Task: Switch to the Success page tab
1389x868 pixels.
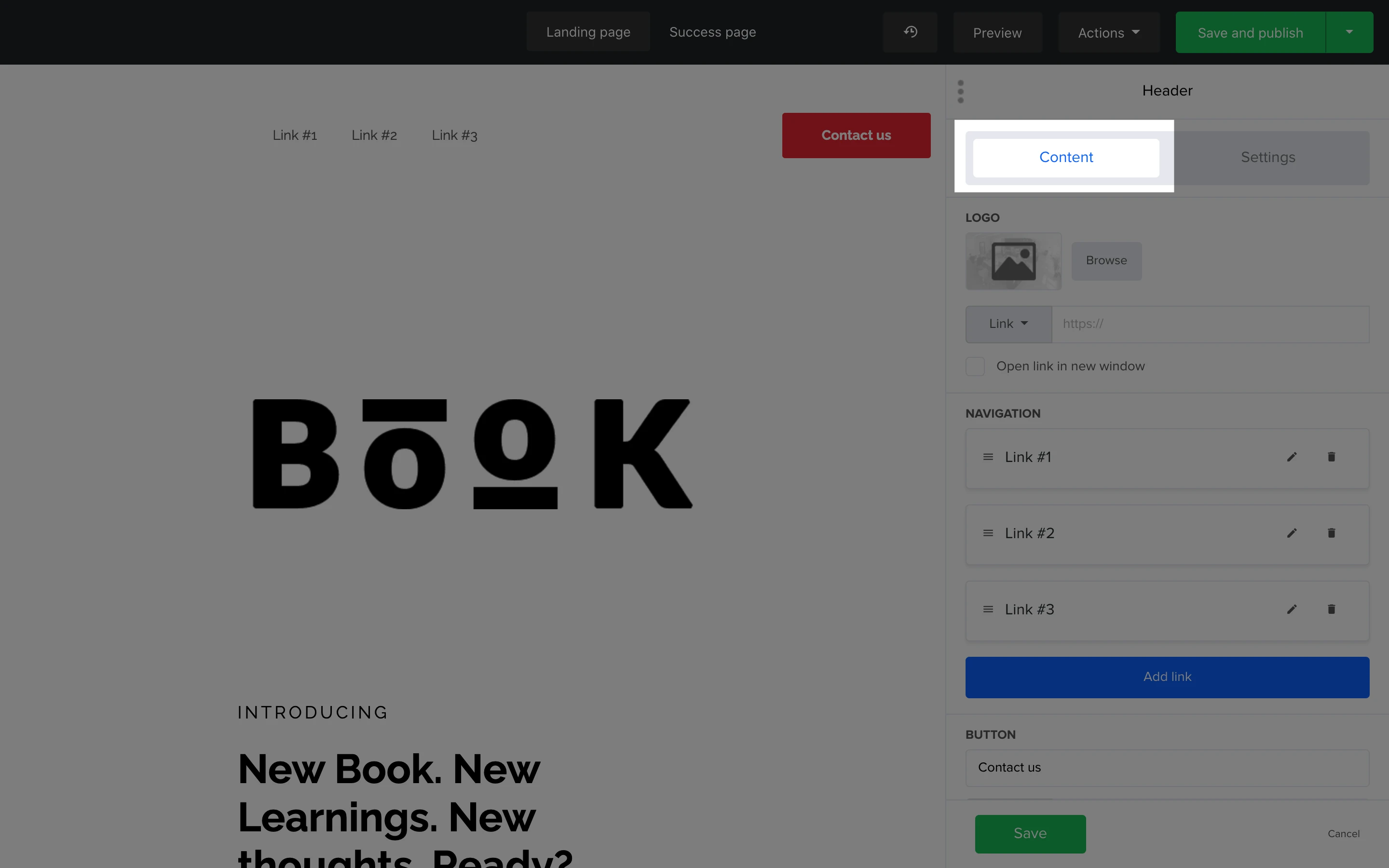Action: coord(712,32)
